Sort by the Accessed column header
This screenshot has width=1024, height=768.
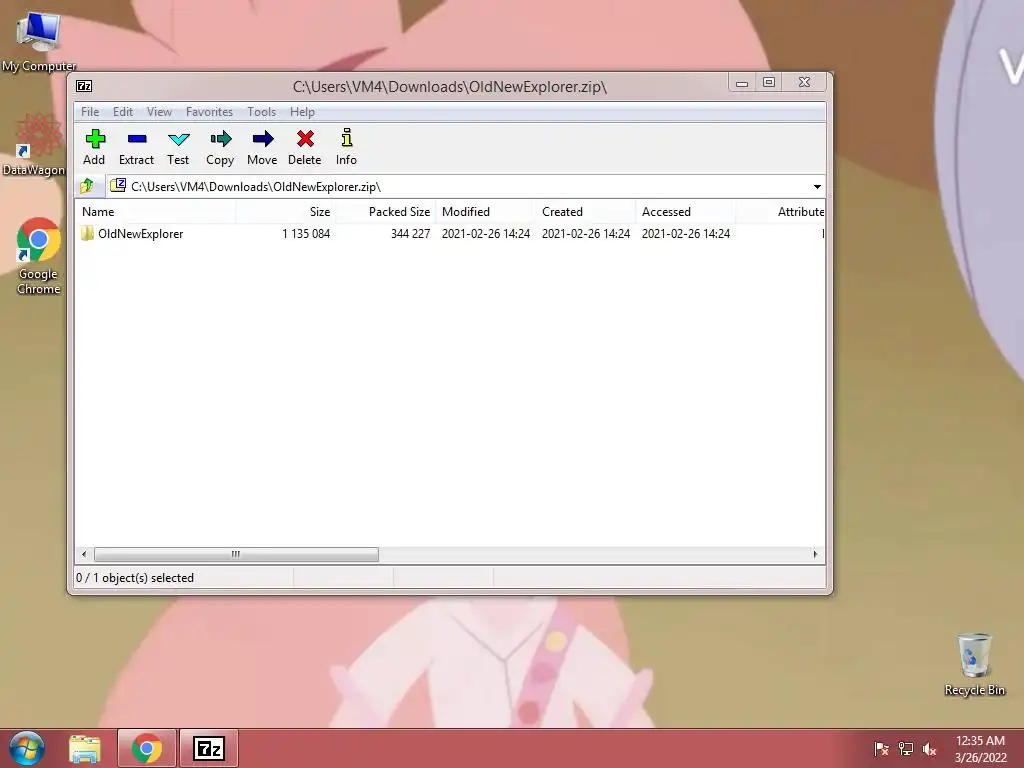coord(685,212)
